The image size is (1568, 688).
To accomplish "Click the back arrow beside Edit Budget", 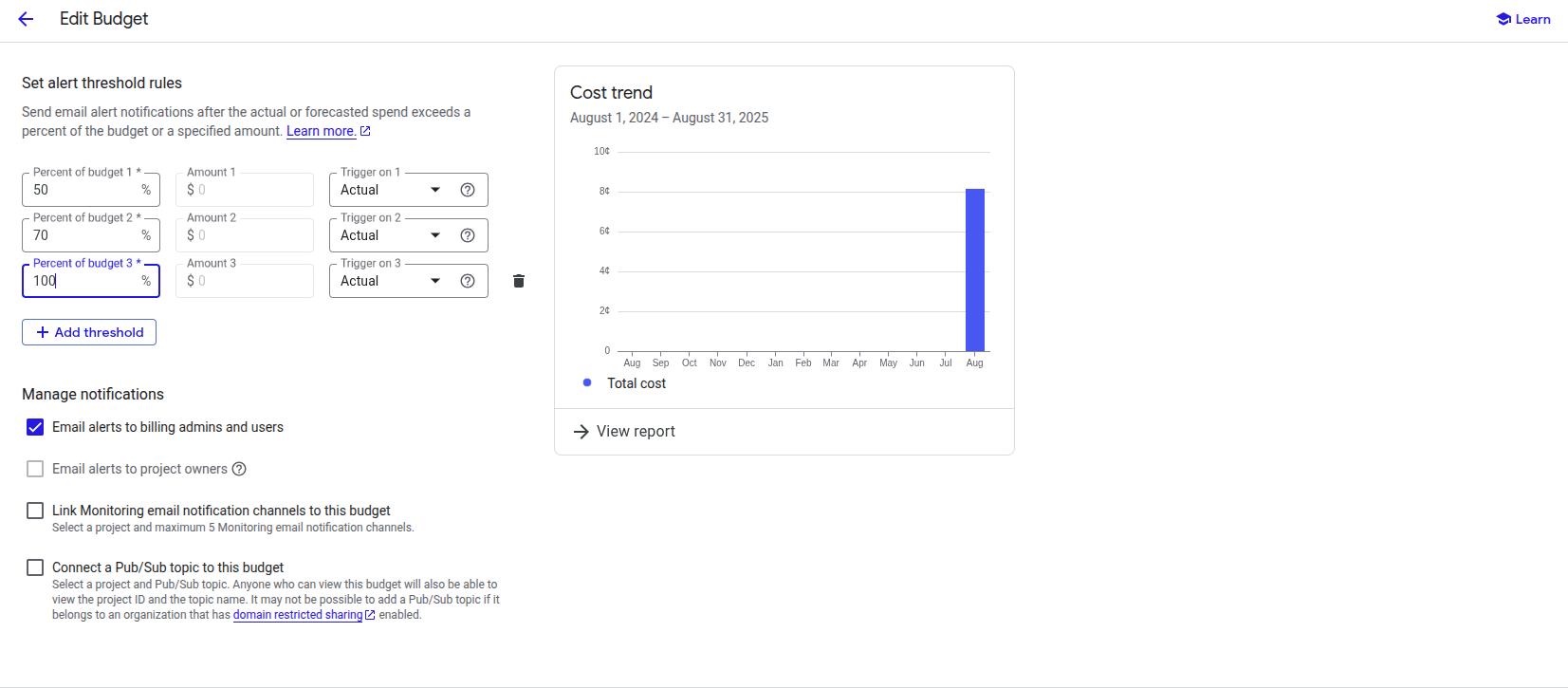I will click(x=26, y=19).
